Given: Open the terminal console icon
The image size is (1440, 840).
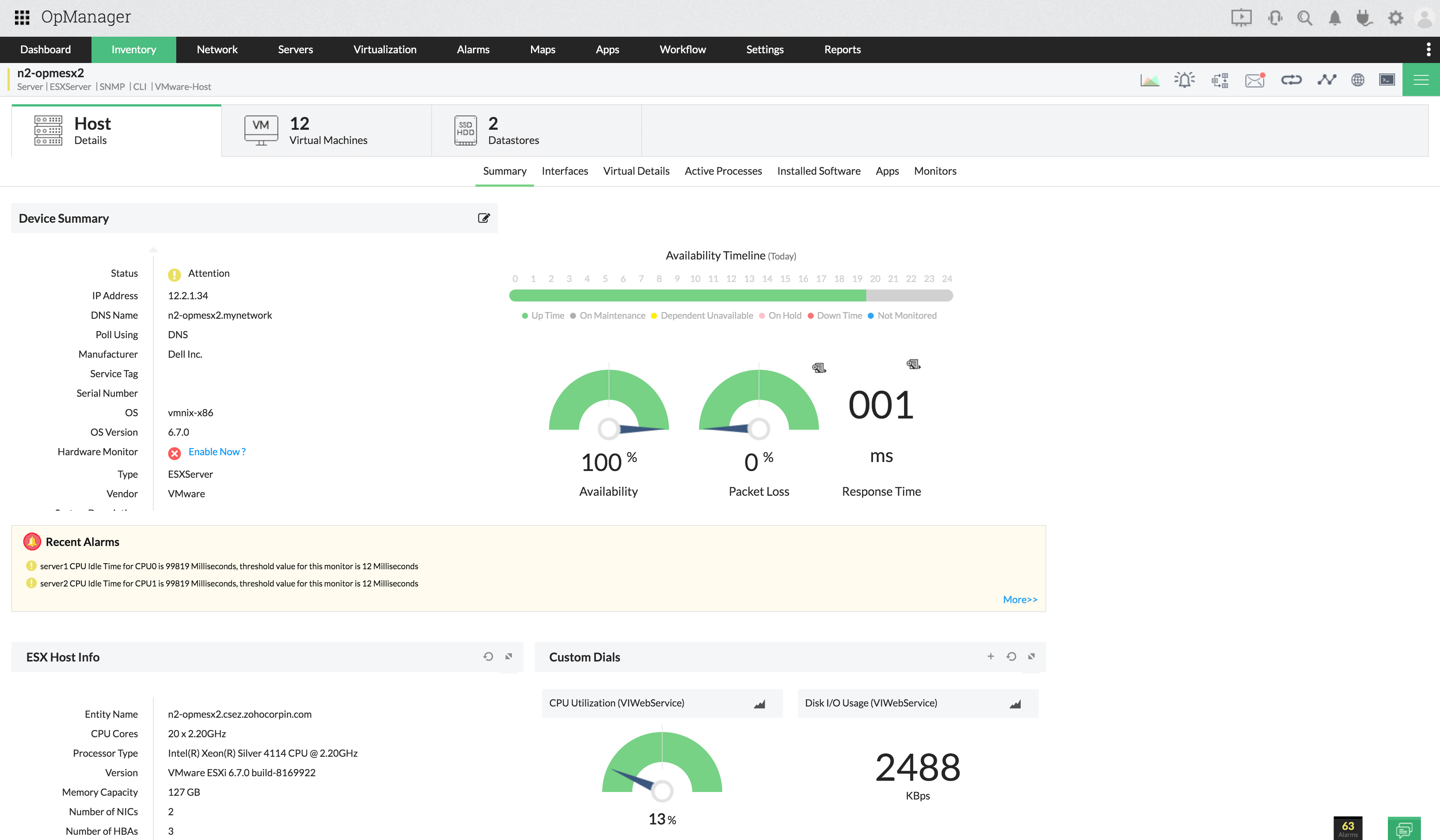Looking at the screenshot, I should click(1387, 80).
